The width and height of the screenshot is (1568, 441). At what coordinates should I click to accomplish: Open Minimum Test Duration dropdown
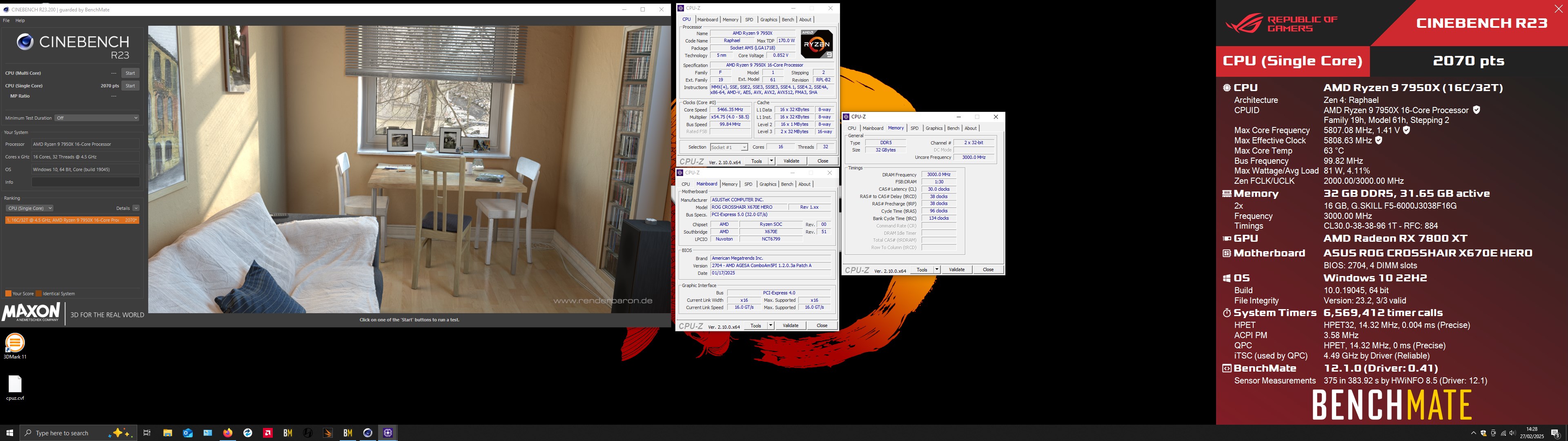tap(97, 118)
